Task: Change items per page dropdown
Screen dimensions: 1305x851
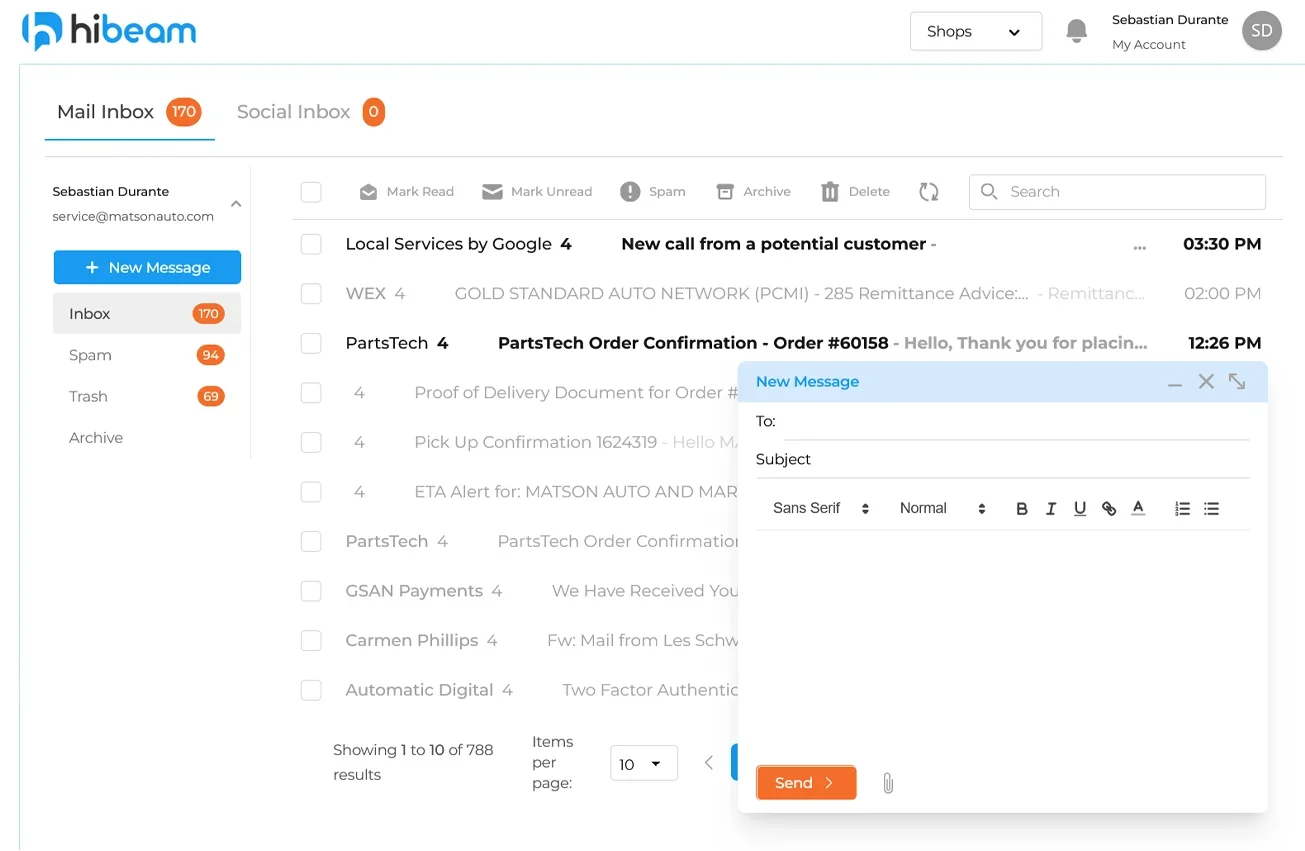Action: [643, 764]
